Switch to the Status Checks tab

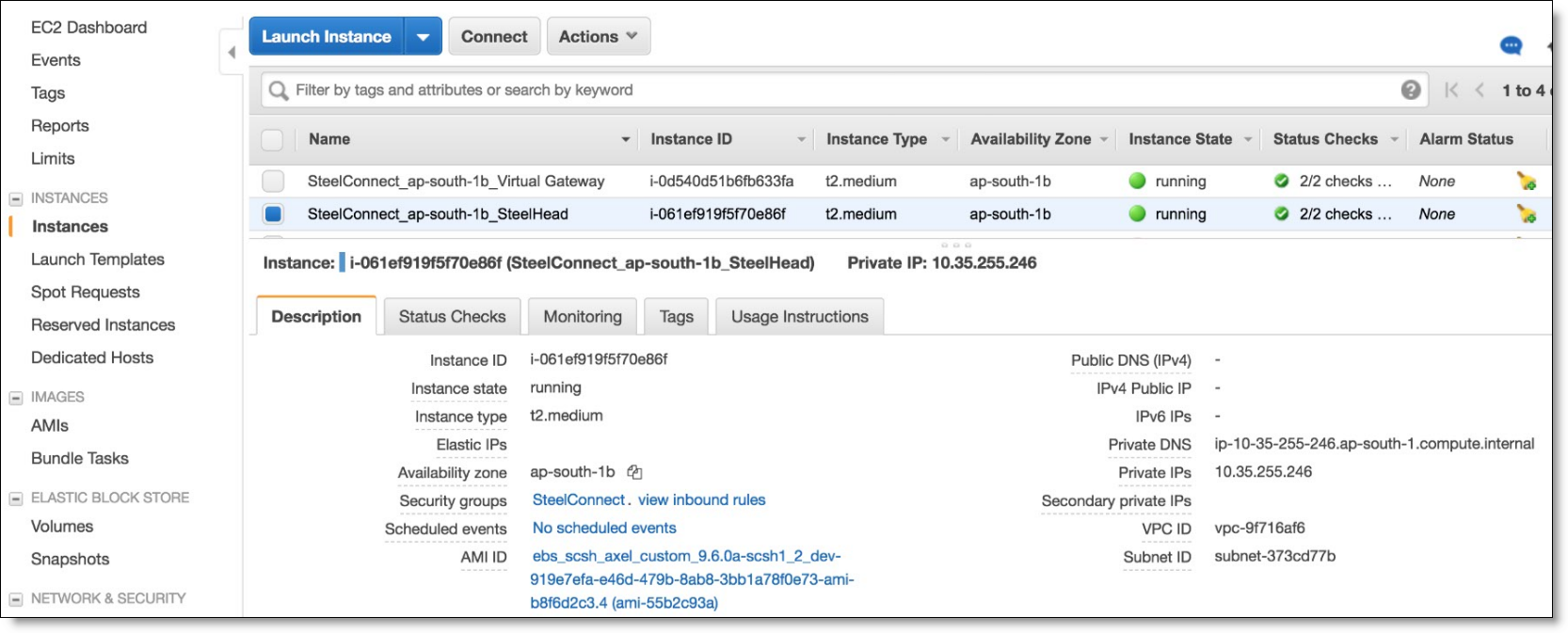click(452, 316)
